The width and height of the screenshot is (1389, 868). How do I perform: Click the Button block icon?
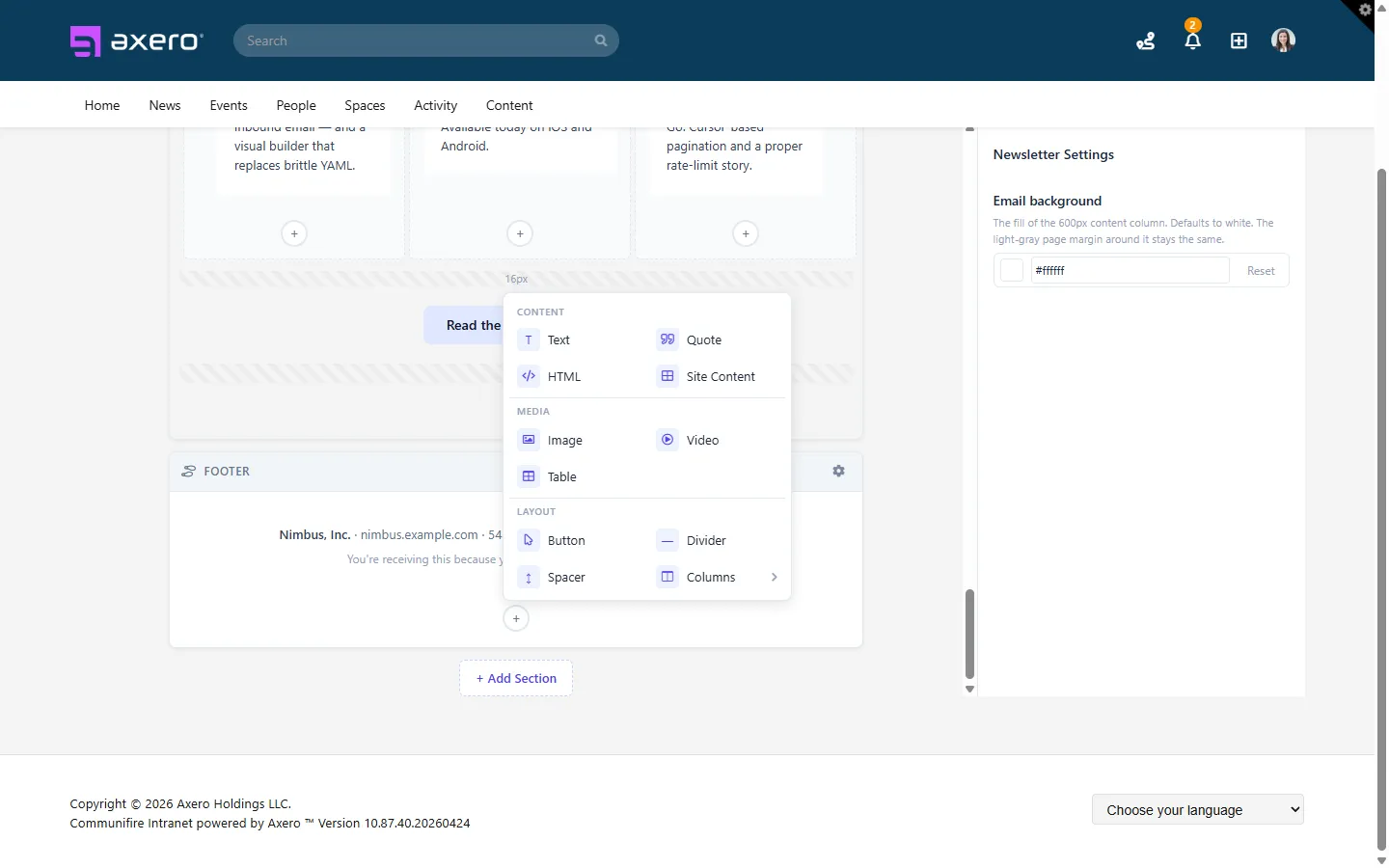529,540
